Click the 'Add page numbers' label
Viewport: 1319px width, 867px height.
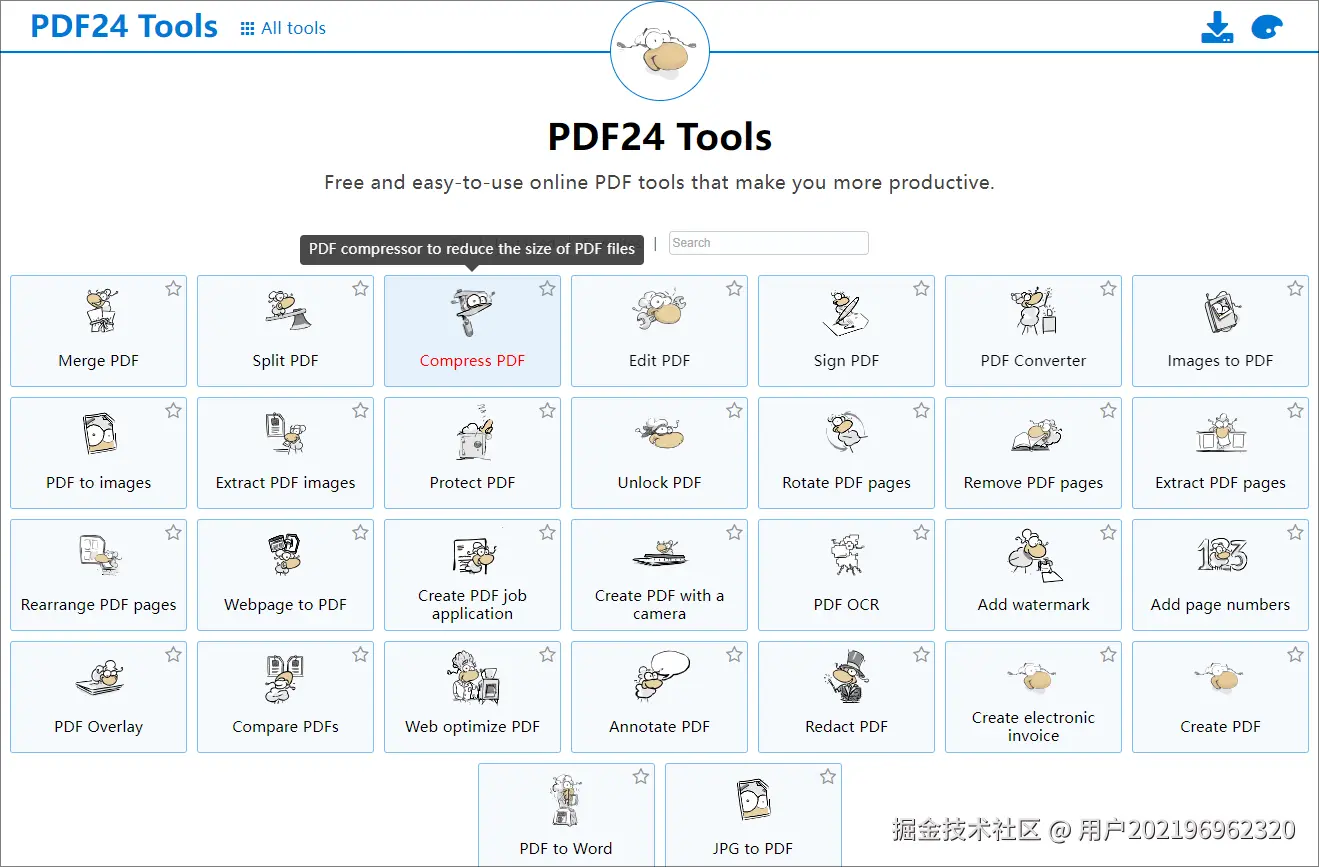tap(1220, 605)
